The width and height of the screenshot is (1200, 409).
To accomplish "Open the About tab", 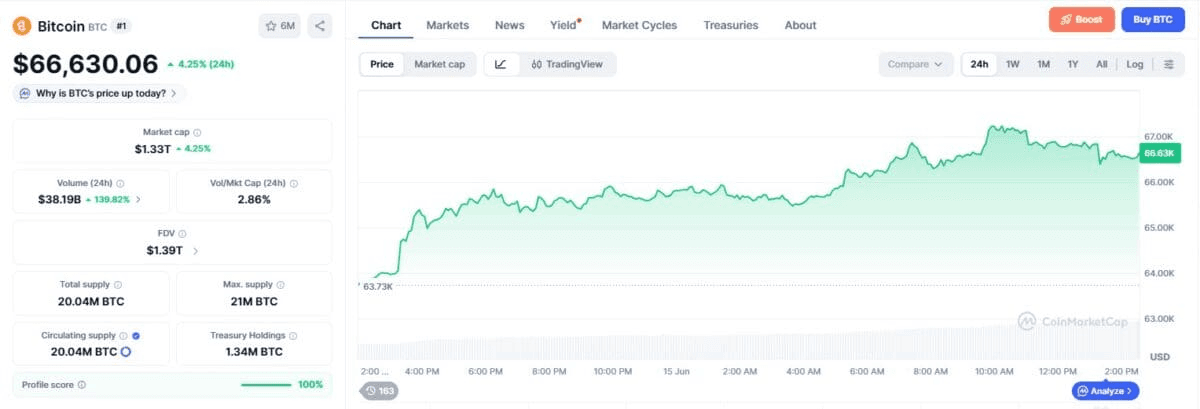I will click(x=800, y=25).
